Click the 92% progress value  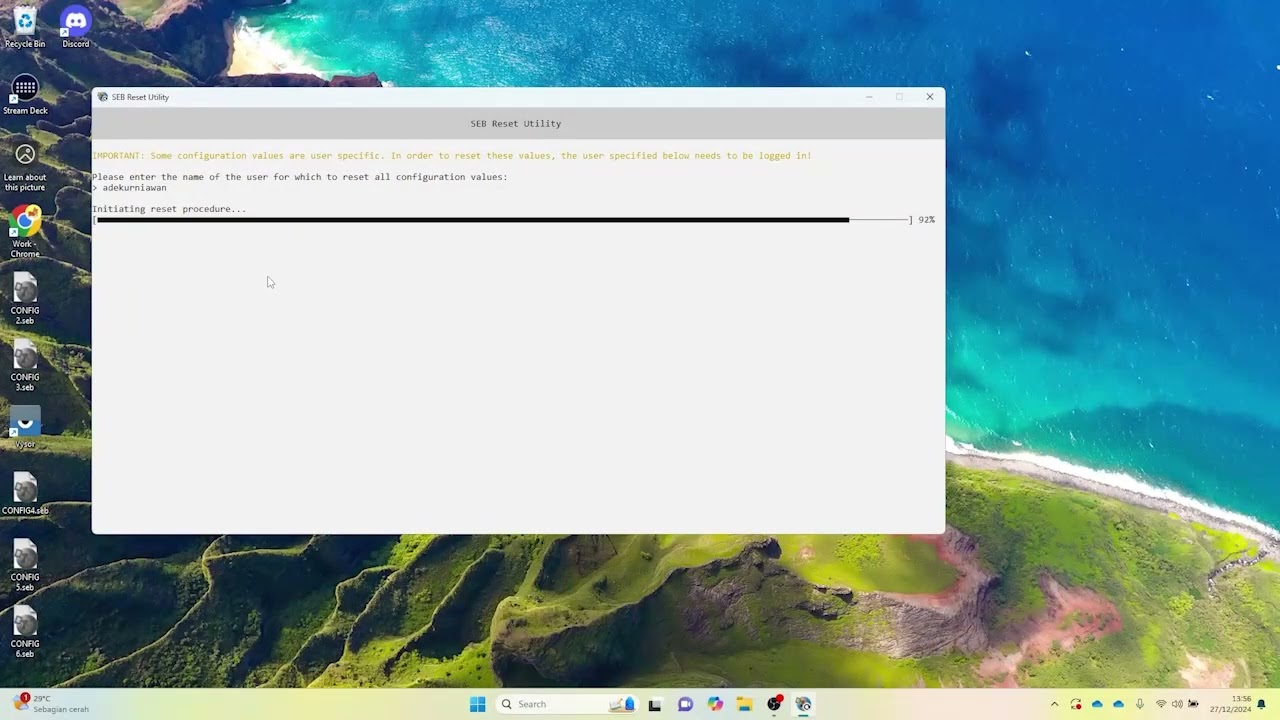pyautogui.click(x=926, y=220)
